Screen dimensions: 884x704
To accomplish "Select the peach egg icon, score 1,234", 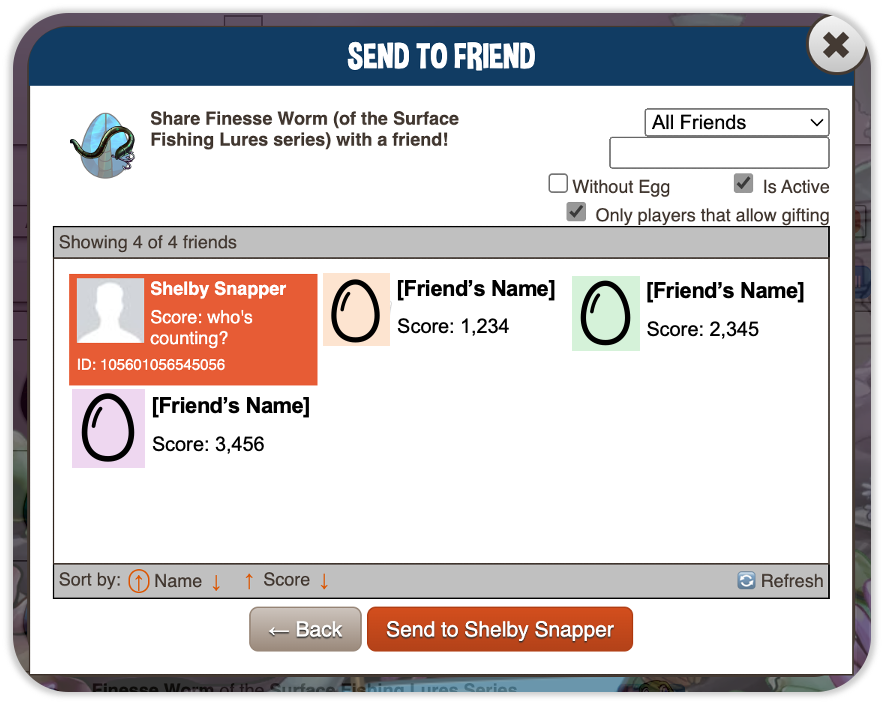I will tap(356, 310).
